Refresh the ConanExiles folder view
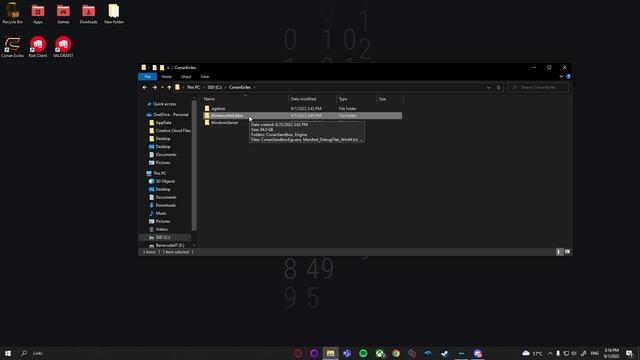640x360 pixels. coord(498,87)
